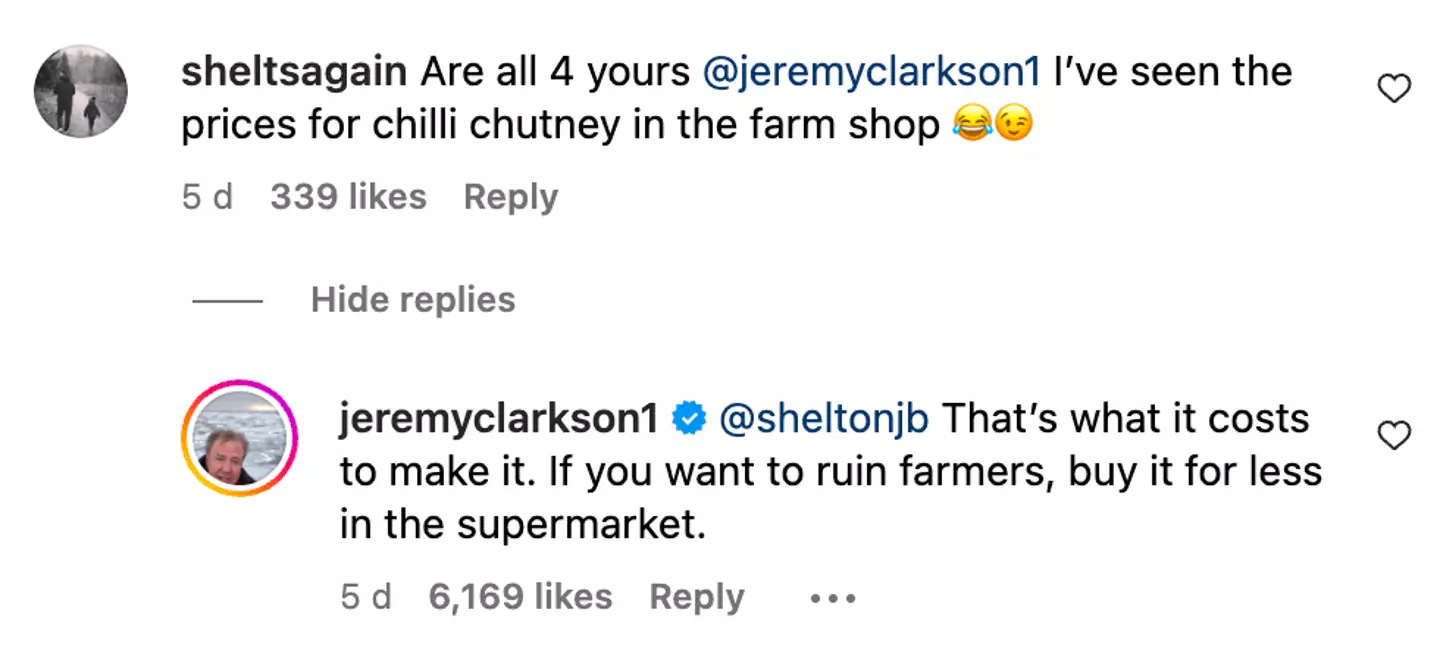This screenshot has width=1440, height=647.
Task: View the jeremyclarkson1 story from his avatar
Action: coord(240,438)
